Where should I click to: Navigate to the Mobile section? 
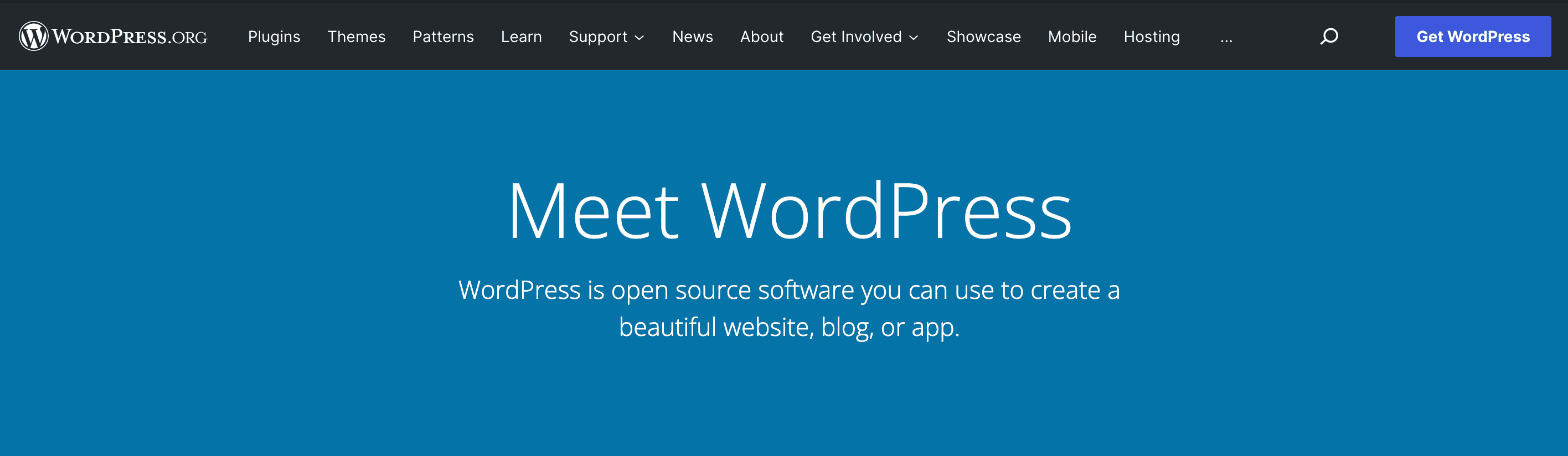coord(1071,37)
